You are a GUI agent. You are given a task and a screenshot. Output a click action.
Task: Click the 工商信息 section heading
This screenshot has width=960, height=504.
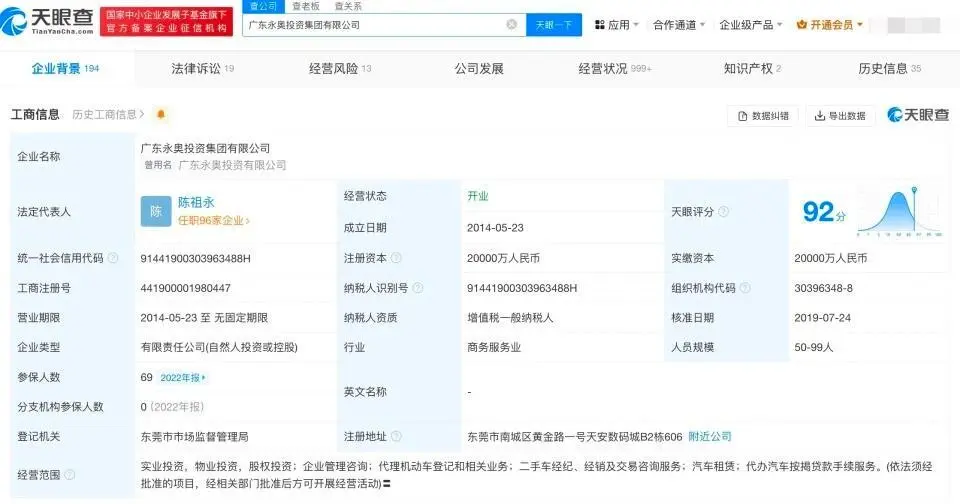(x=35, y=115)
